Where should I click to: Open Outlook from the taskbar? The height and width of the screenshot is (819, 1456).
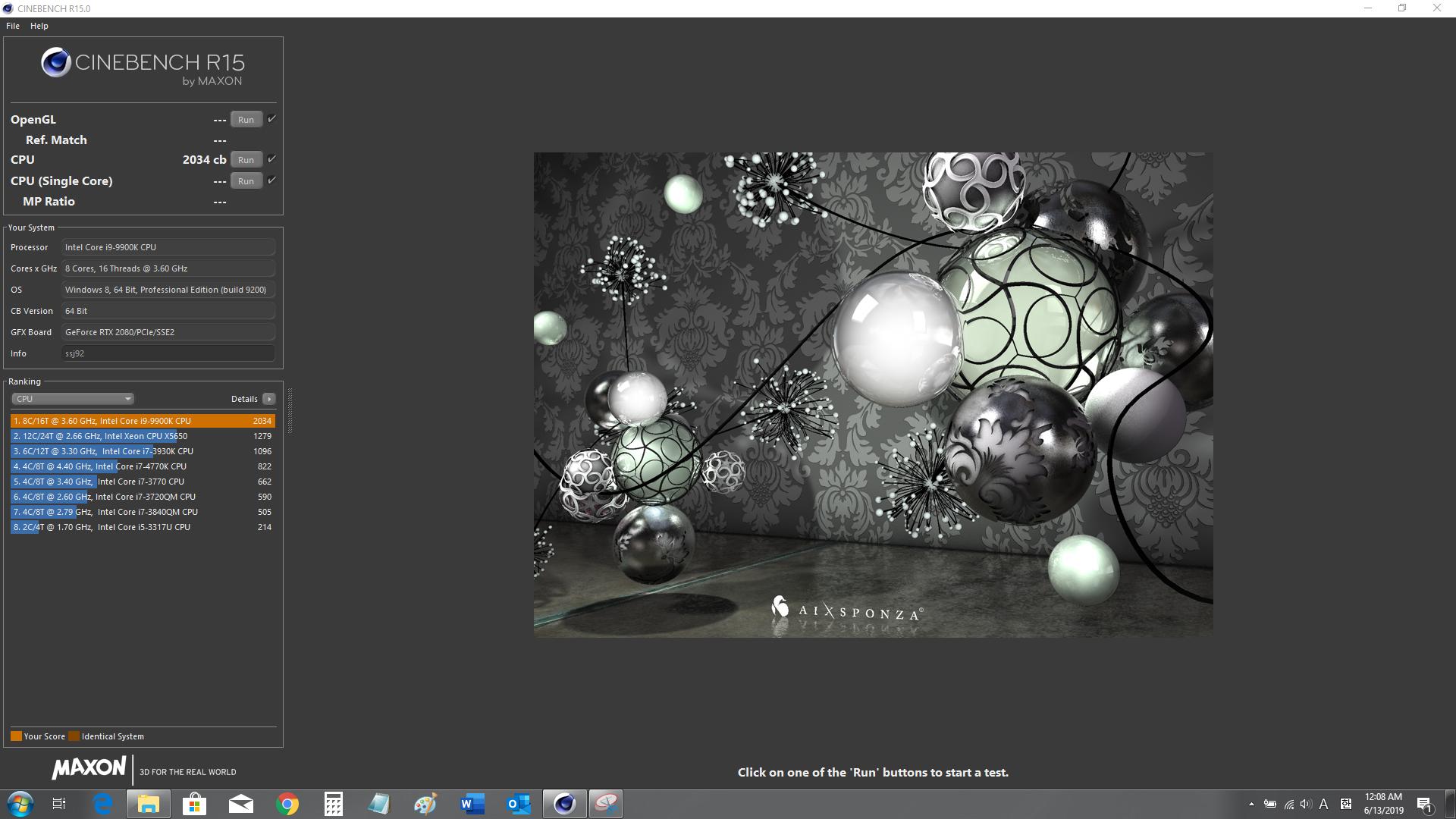click(x=519, y=804)
